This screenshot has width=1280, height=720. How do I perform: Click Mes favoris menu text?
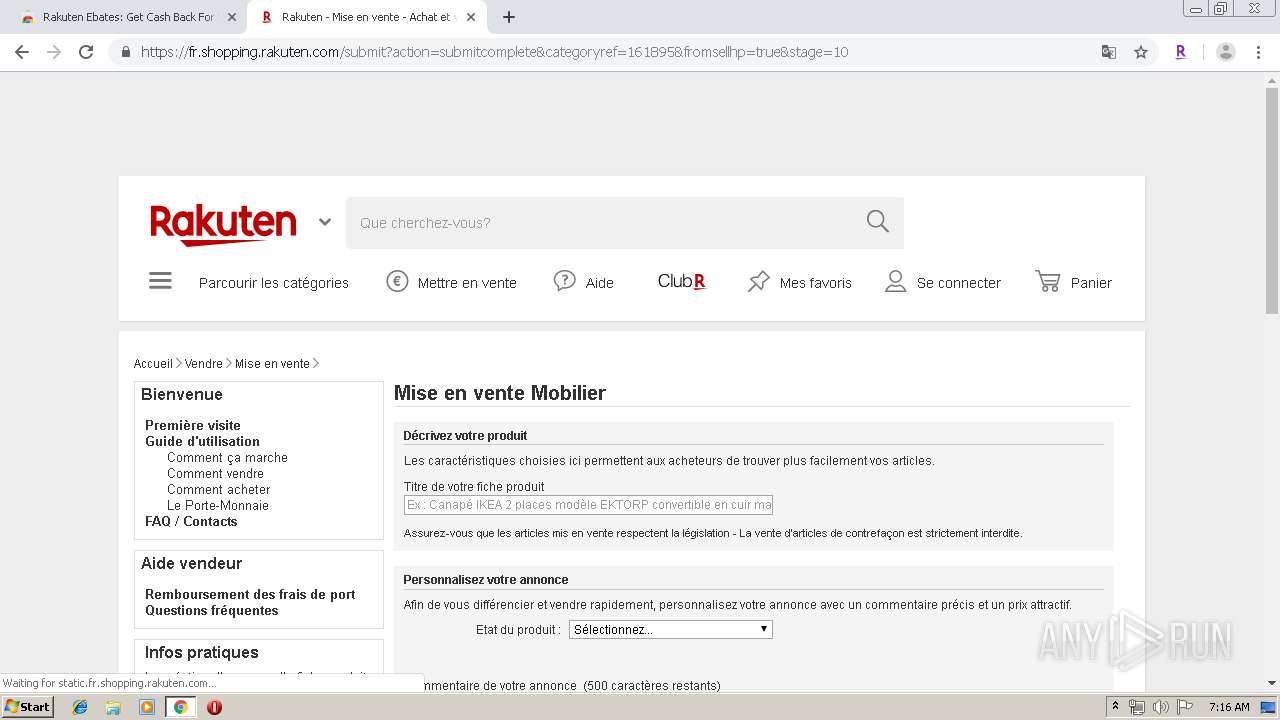pyautogui.click(x=816, y=283)
